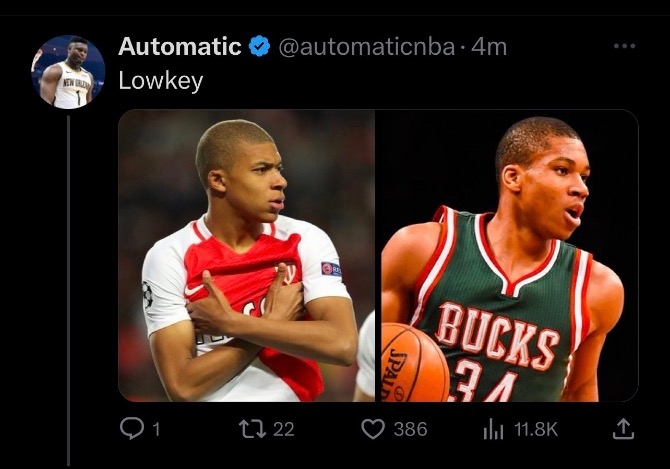Click the retweet arrows icon

(x=253, y=428)
